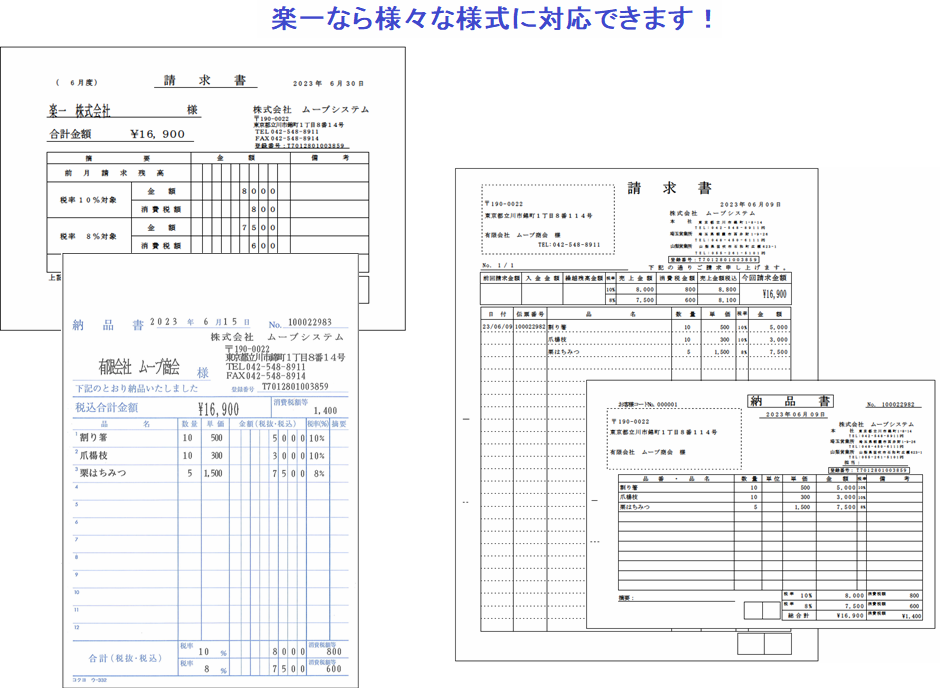Screen dimensions: 940x688
Task: Click the addressee 楽一 株式会社 様
Action: 123,110
